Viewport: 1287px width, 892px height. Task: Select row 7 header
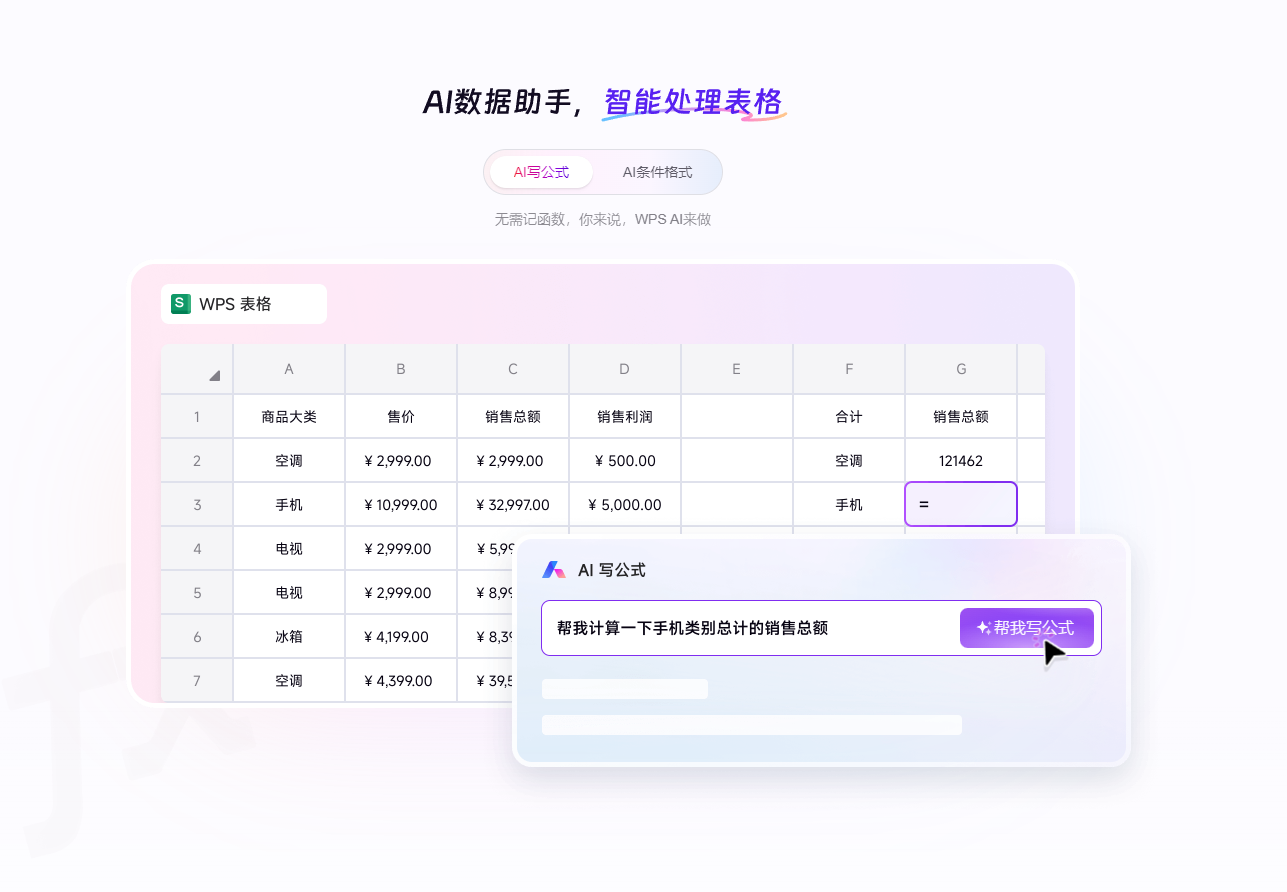[197, 681]
